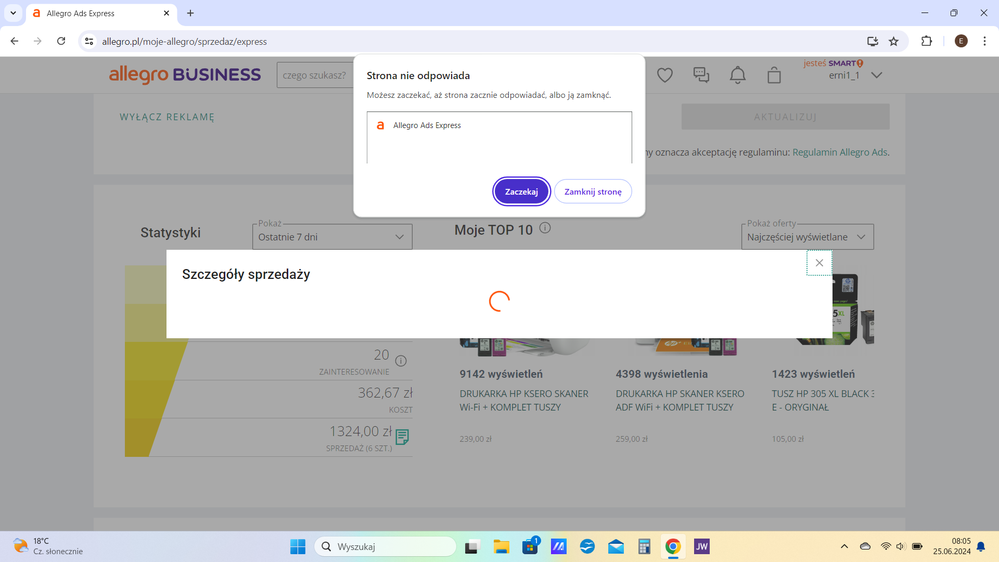Open the 'Najczęściej wyświetlane' offers dropdown
This screenshot has width=999, height=562.
click(x=807, y=236)
